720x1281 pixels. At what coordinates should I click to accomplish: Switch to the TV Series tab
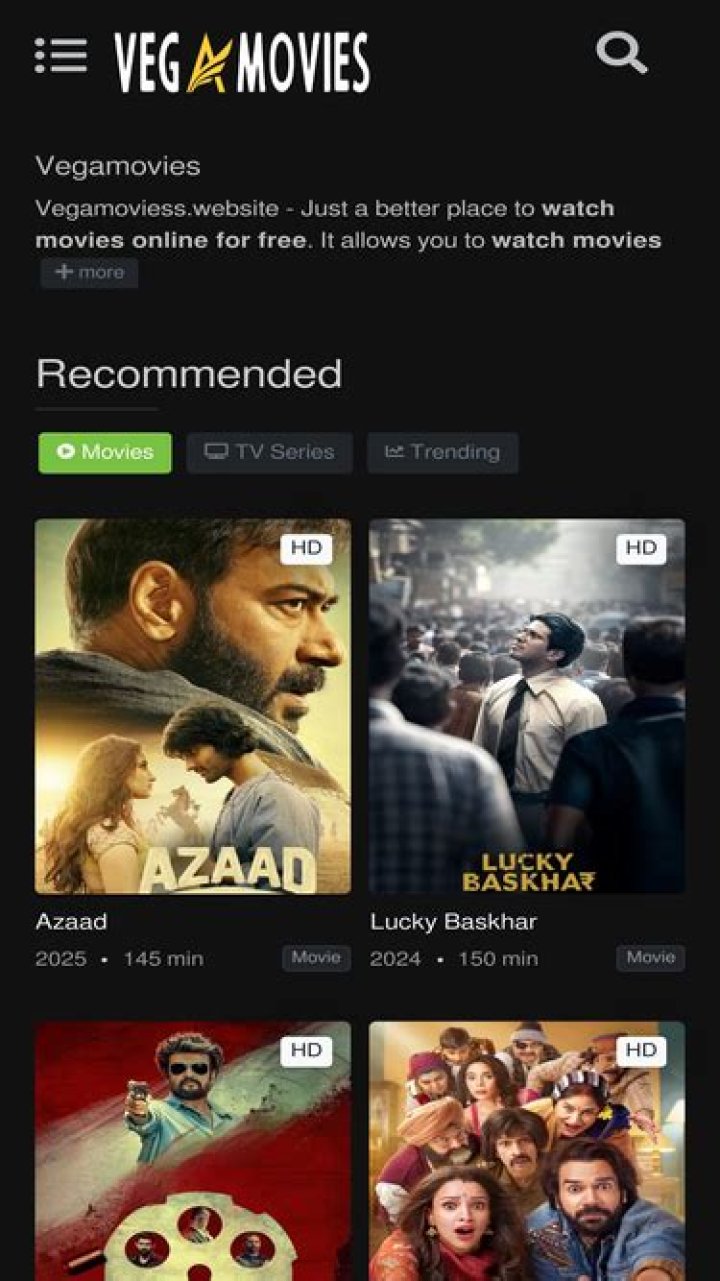pyautogui.click(x=268, y=452)
